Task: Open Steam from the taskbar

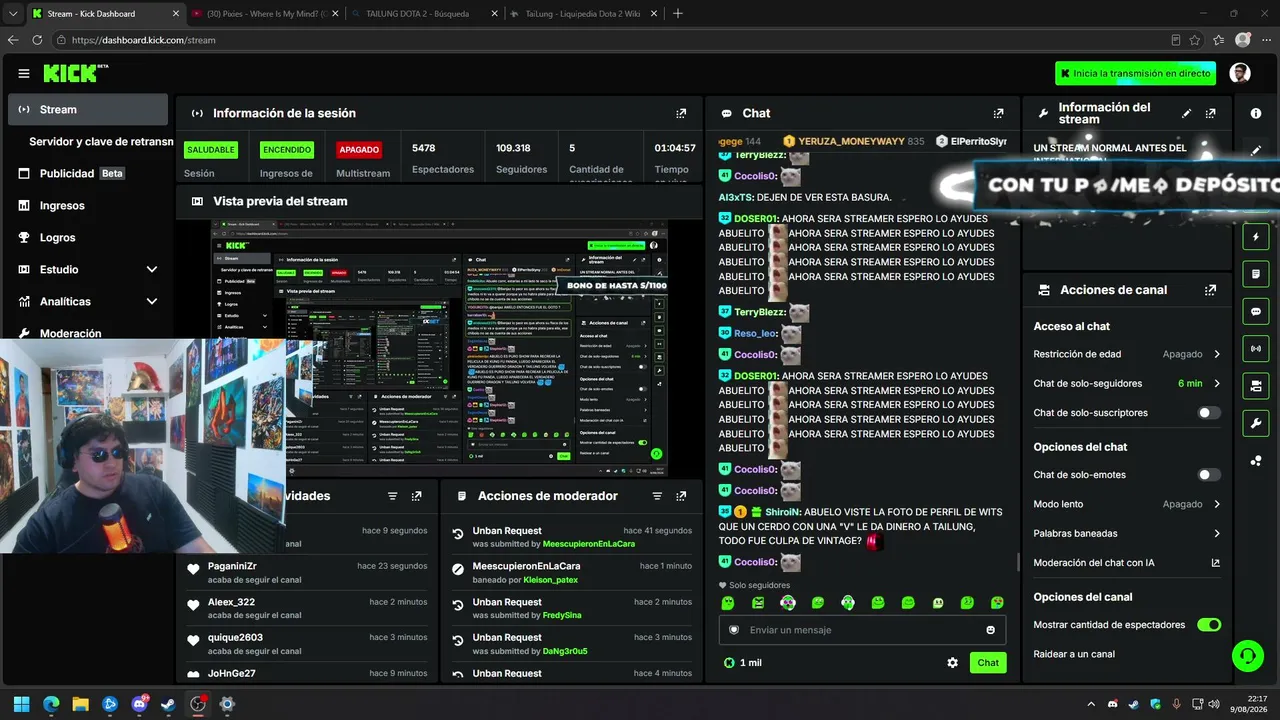Action: click(x=168, y=704)
